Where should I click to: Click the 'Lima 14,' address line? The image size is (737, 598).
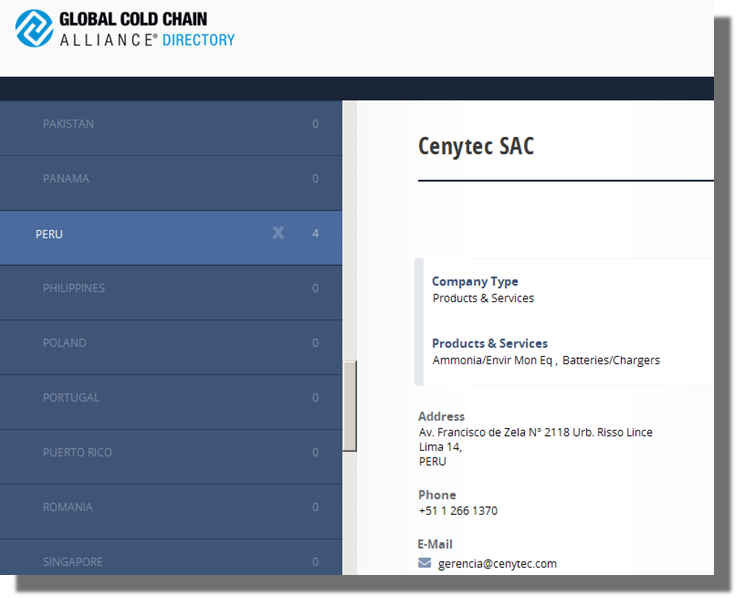440,447
